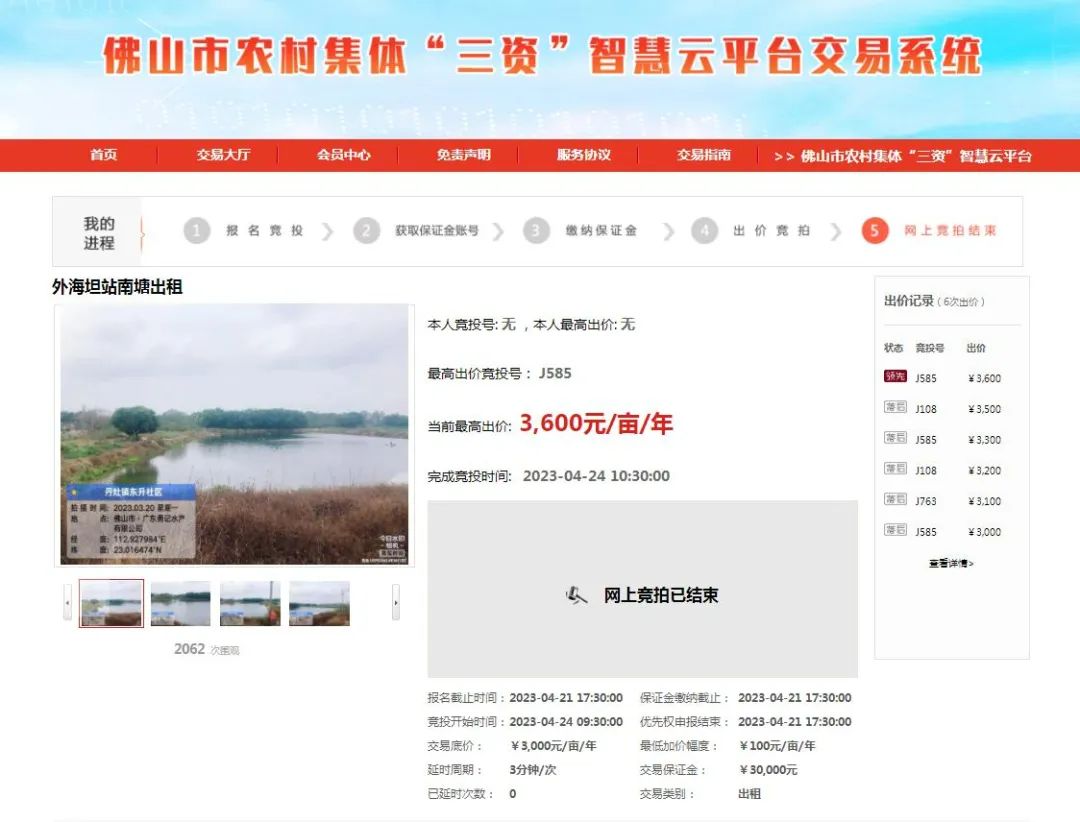1080x822 pixels.
Task: Select the second pond photo thumbnail
Action: tap(181, 604)
